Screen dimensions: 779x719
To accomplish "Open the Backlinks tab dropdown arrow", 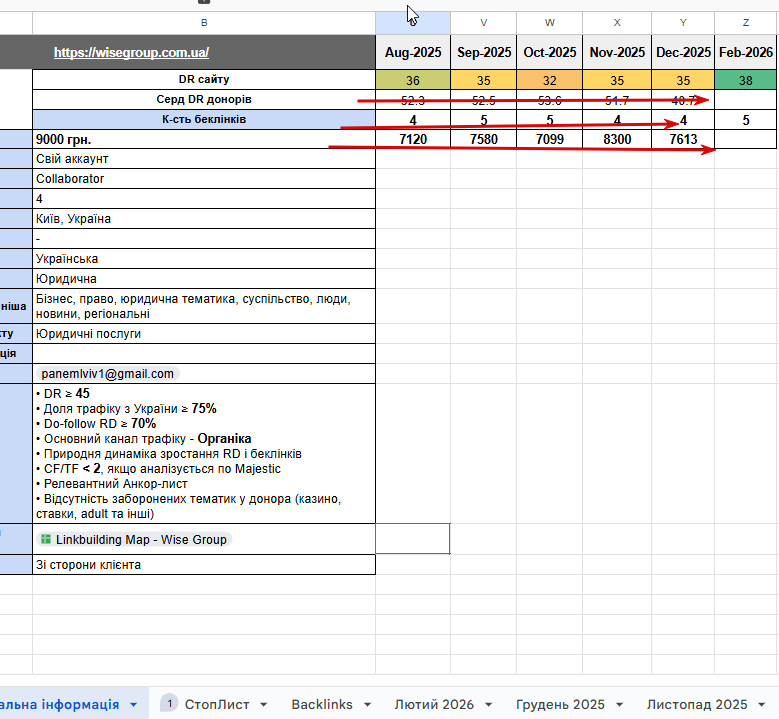I will 367,705.
